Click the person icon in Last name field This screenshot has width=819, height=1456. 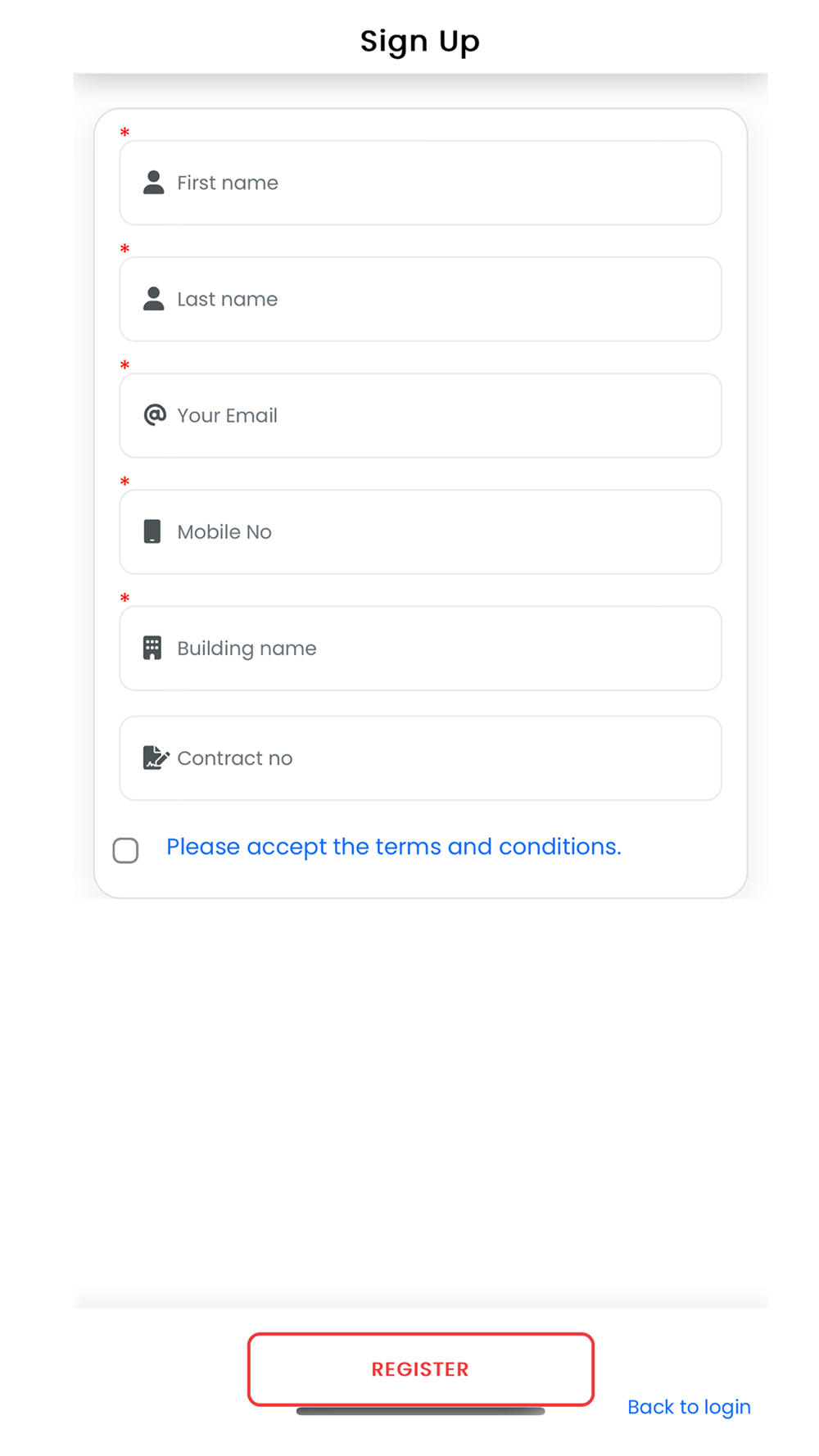click(x=153, y=299)
